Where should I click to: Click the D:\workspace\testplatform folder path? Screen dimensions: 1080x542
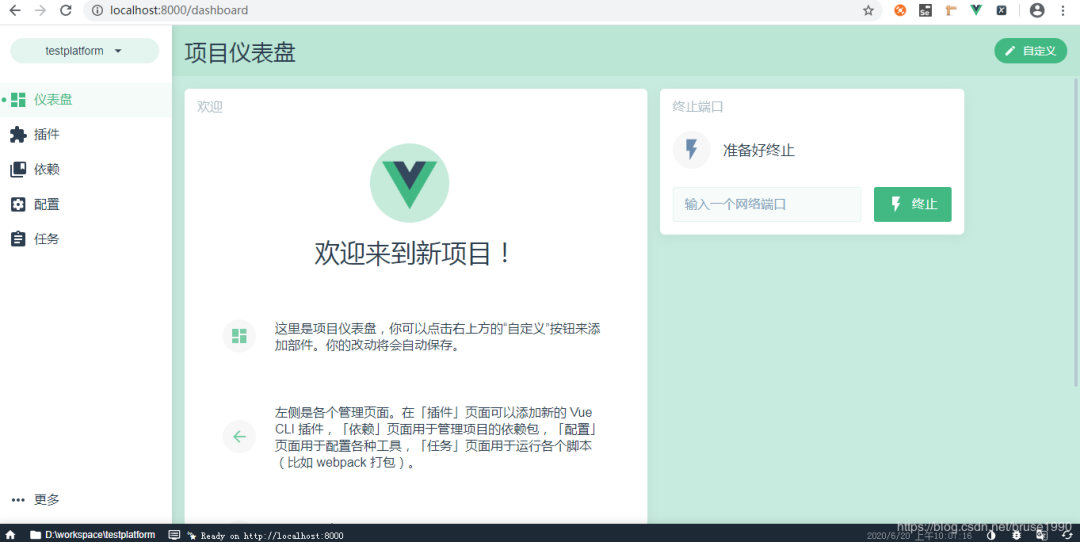click(93, 534)
